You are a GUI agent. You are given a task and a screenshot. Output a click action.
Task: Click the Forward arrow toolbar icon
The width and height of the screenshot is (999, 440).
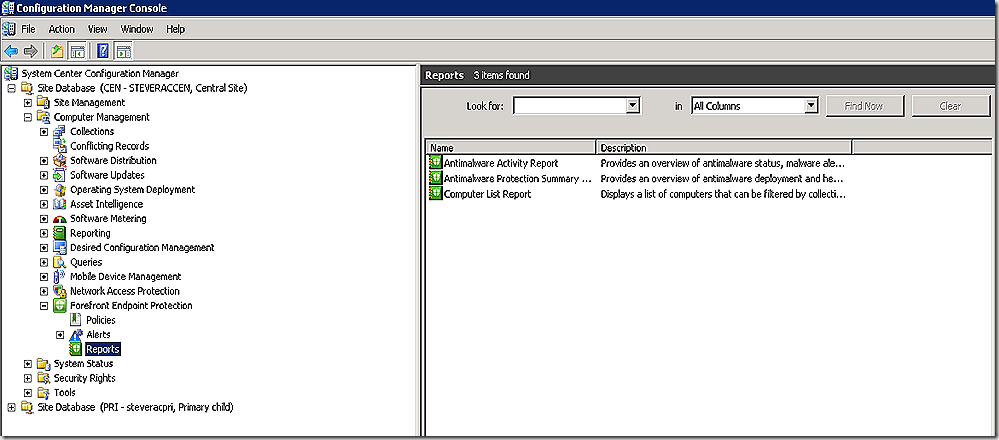point(30,51)
